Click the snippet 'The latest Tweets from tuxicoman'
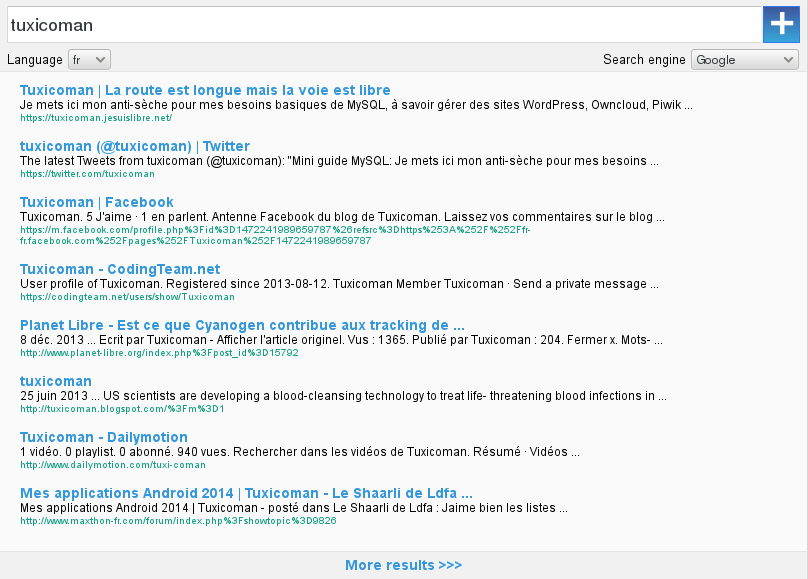 tap(339, 161)
